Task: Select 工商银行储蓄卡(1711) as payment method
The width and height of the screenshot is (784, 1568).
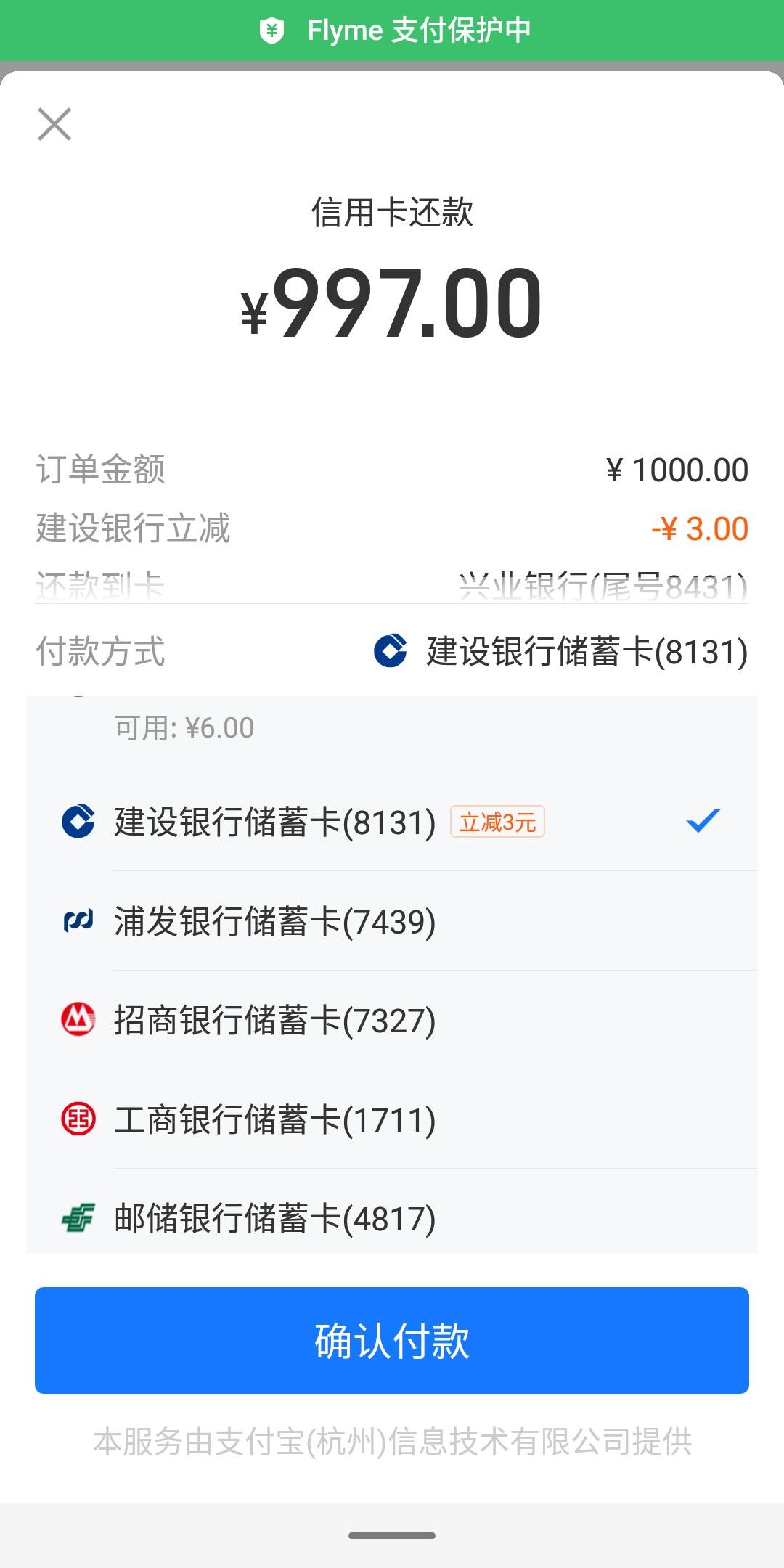Action: point(392,1119)
